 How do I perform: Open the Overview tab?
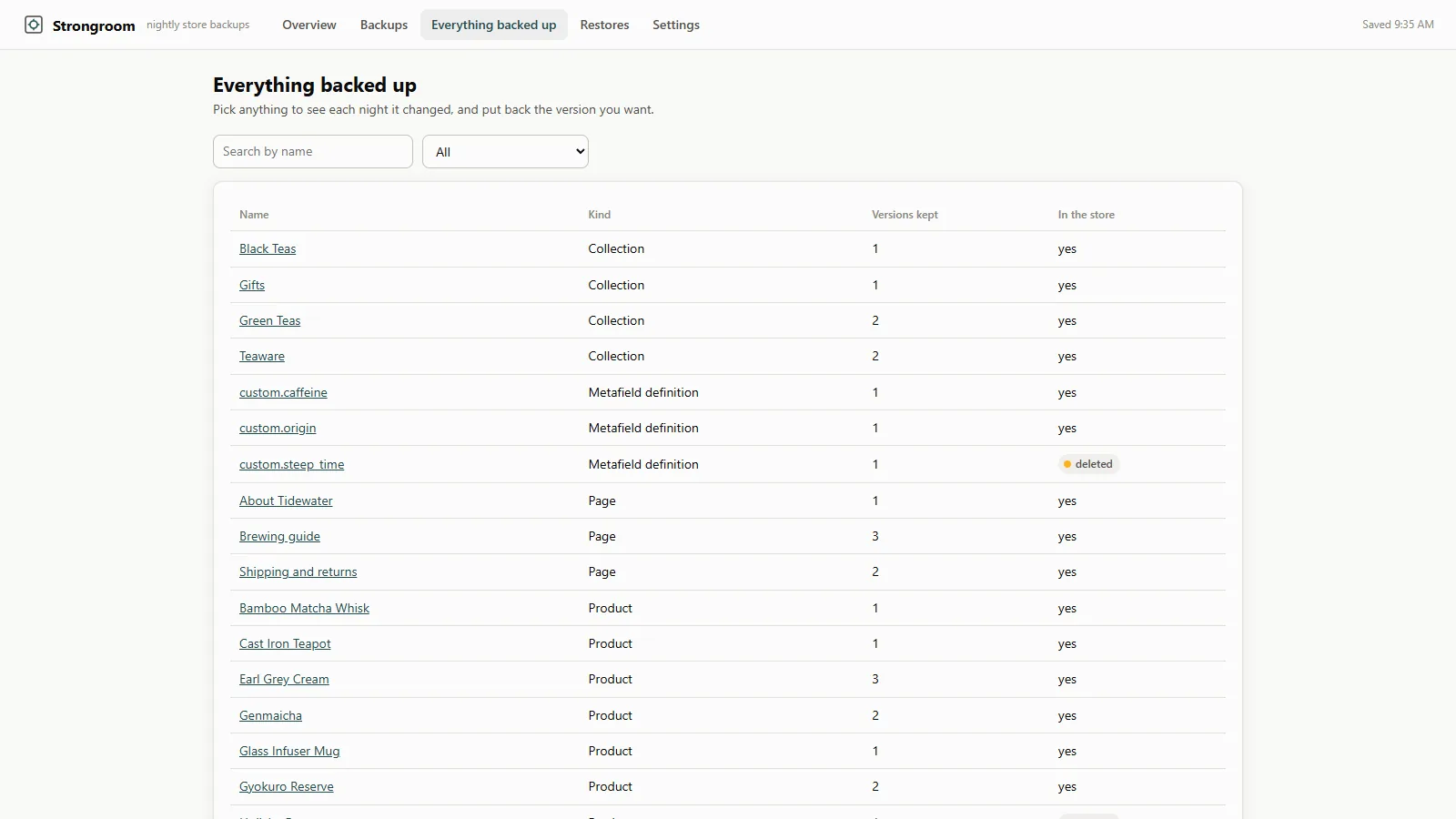309,25
